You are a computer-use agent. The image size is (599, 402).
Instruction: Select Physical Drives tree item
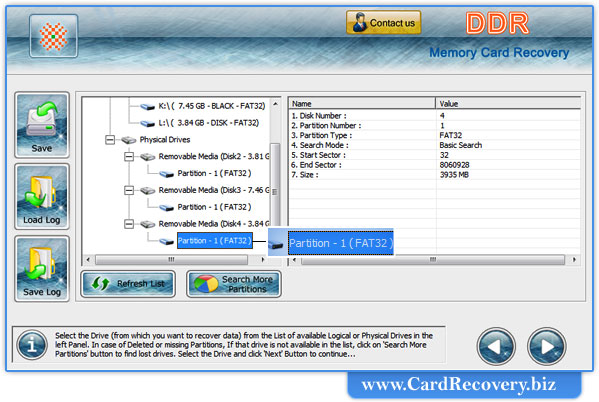click(165, 139)
